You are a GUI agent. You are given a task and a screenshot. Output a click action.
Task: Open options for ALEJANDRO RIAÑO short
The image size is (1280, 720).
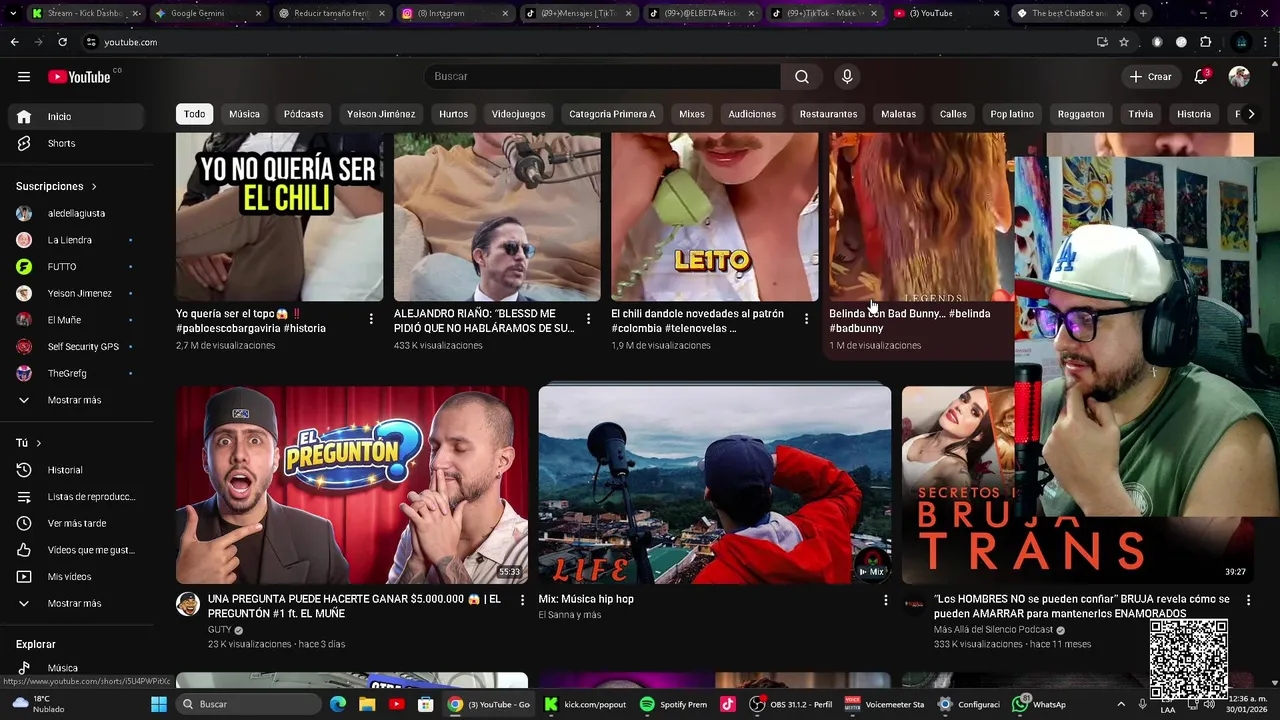pos(588,319)
